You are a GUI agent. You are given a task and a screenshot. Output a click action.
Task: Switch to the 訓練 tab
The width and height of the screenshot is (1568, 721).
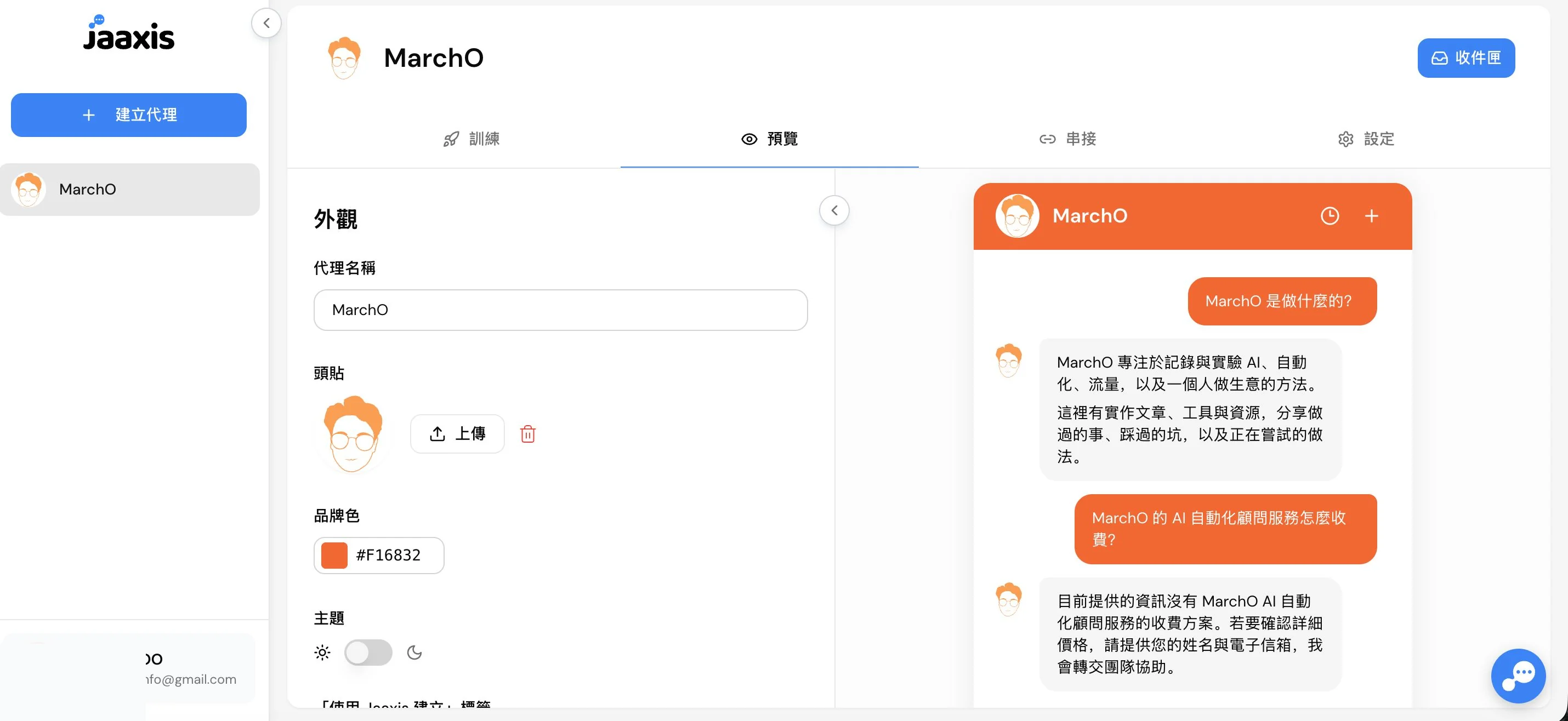tap(471, 139)
